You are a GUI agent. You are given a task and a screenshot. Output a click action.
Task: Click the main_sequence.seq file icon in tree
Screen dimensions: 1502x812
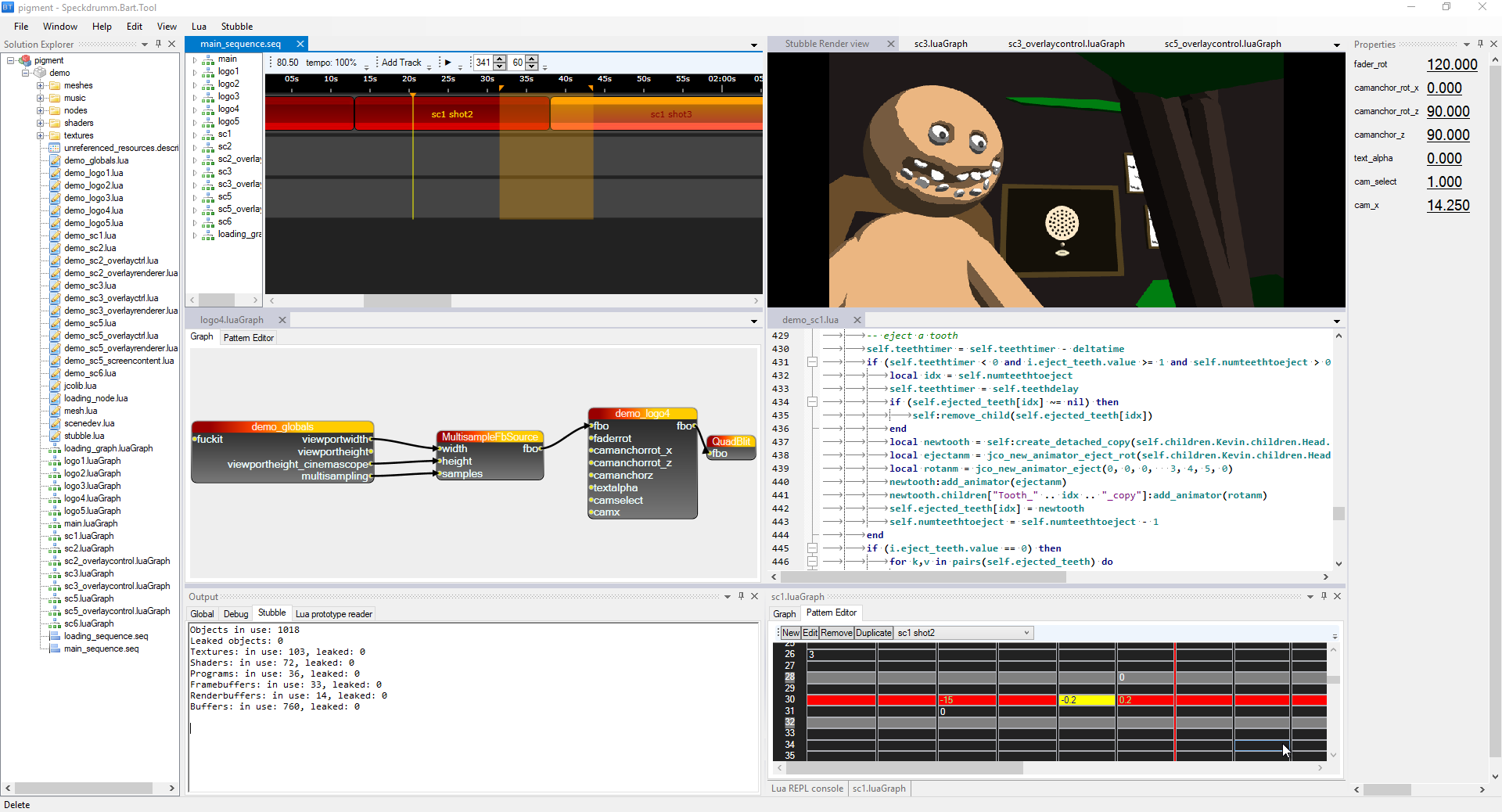(x=55, y=649)
